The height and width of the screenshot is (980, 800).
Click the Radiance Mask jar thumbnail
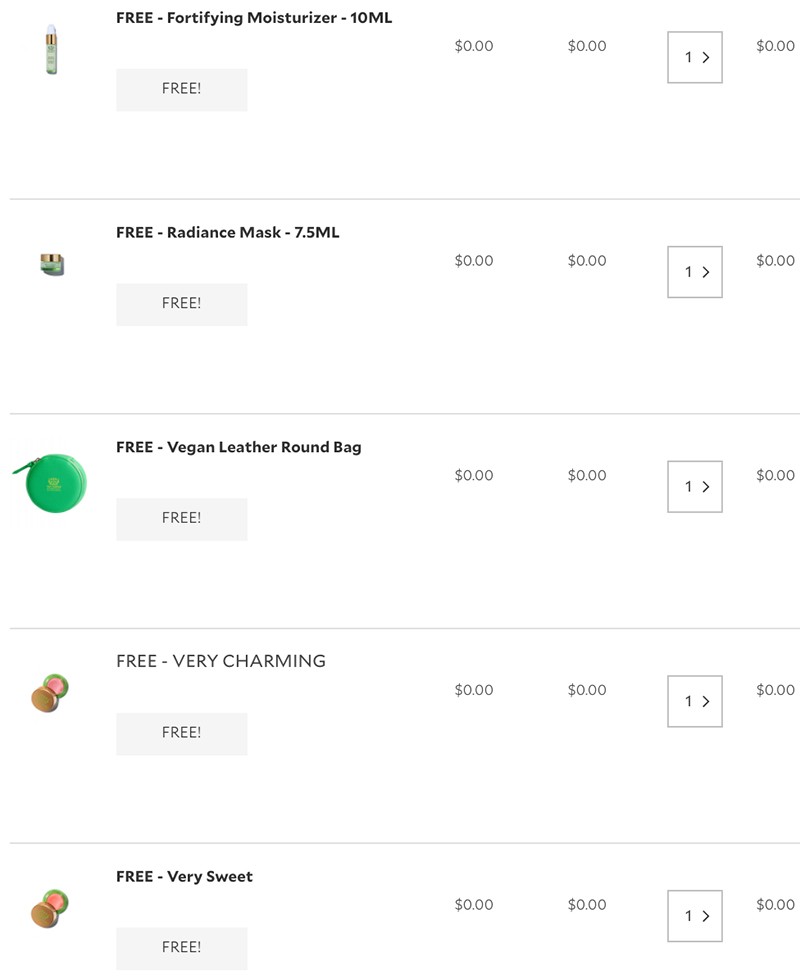tap(52, 265)
